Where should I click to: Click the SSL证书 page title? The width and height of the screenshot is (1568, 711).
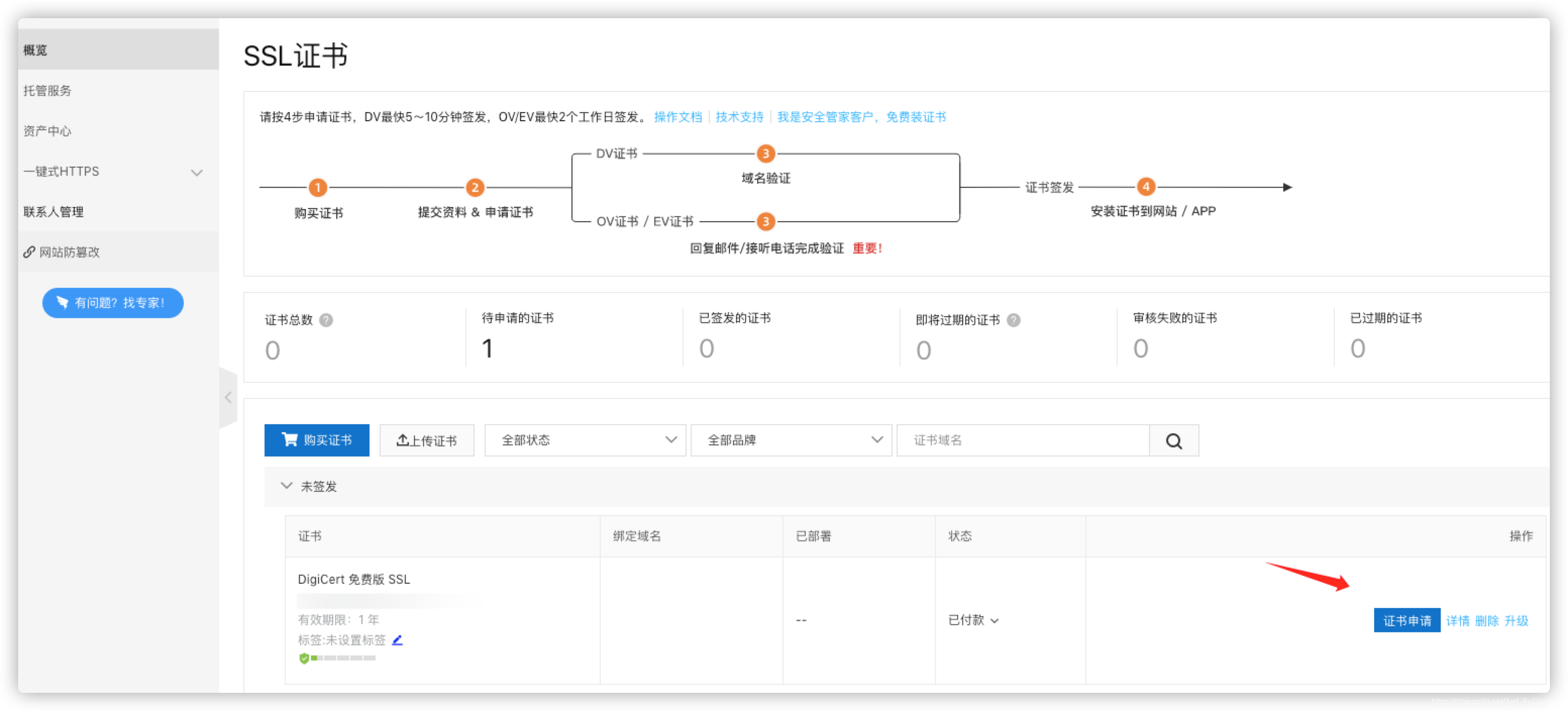[296, 56]
